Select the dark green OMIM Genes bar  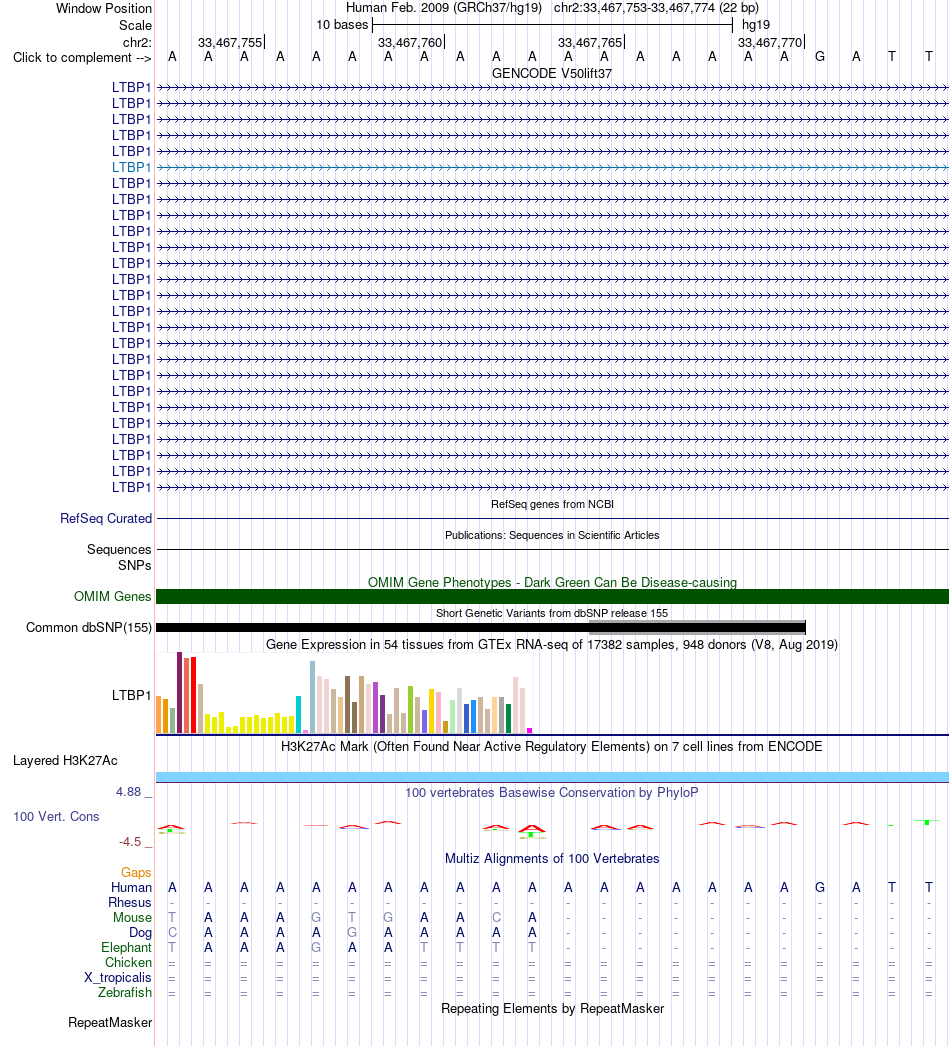(552, 596)
